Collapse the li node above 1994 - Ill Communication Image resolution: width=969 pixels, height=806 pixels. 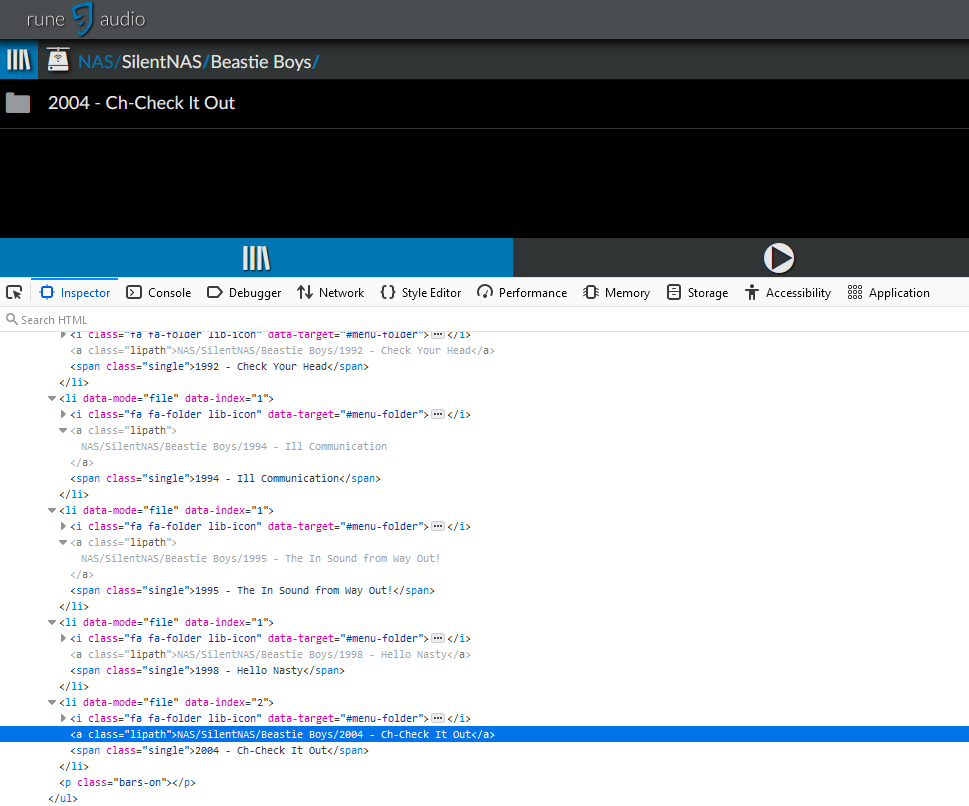(52, 398)
